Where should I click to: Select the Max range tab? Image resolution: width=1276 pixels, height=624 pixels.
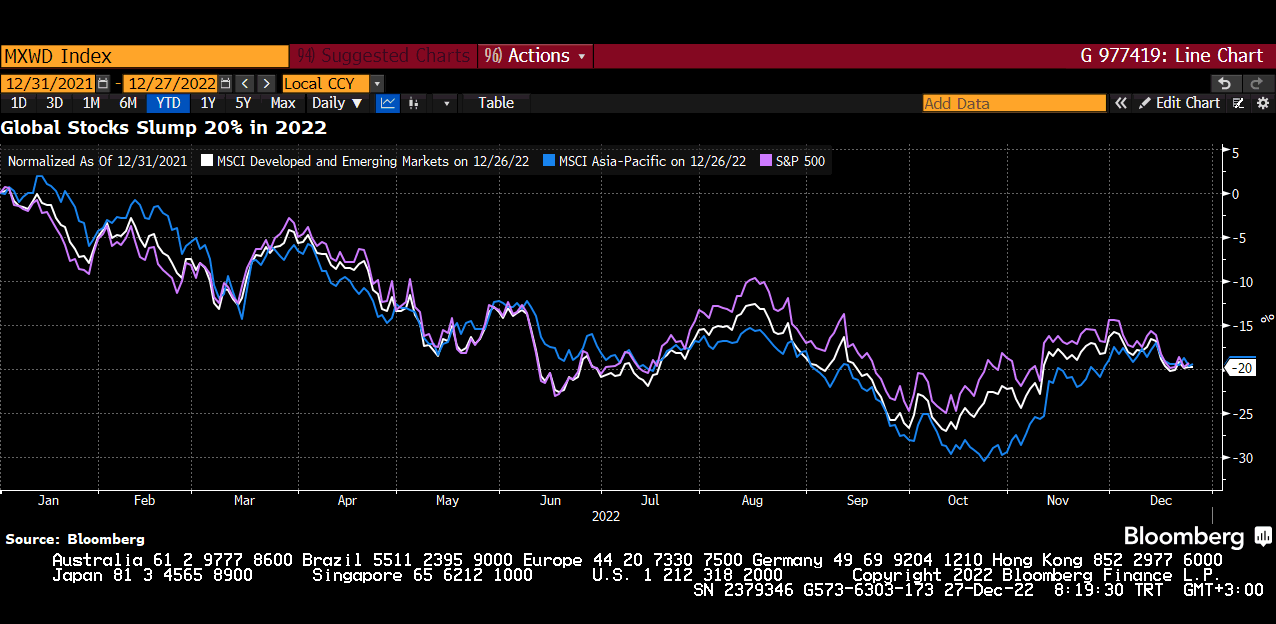[283, 103]
